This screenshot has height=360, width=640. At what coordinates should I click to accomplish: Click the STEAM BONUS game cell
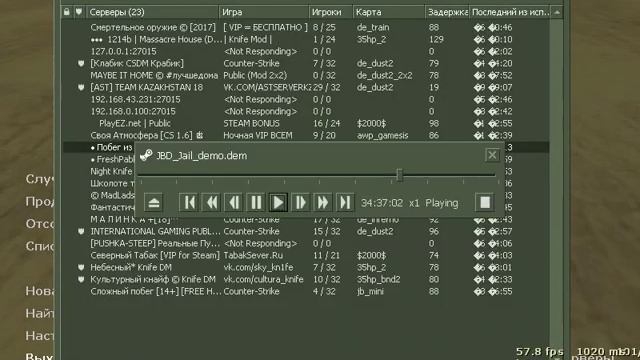pyautogui.click(x=251, y=123)
